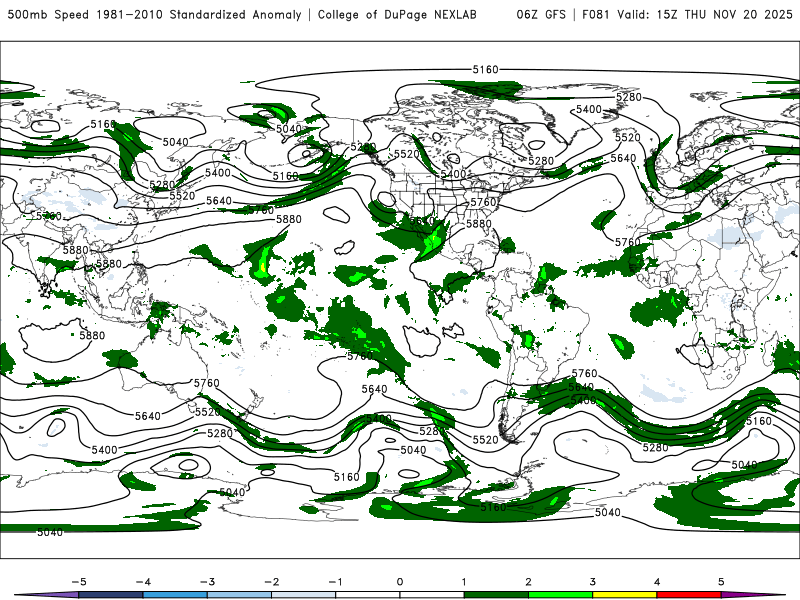Click the '-5' color bar label
The image size is (800, 600).
click(x=79, y=582)
